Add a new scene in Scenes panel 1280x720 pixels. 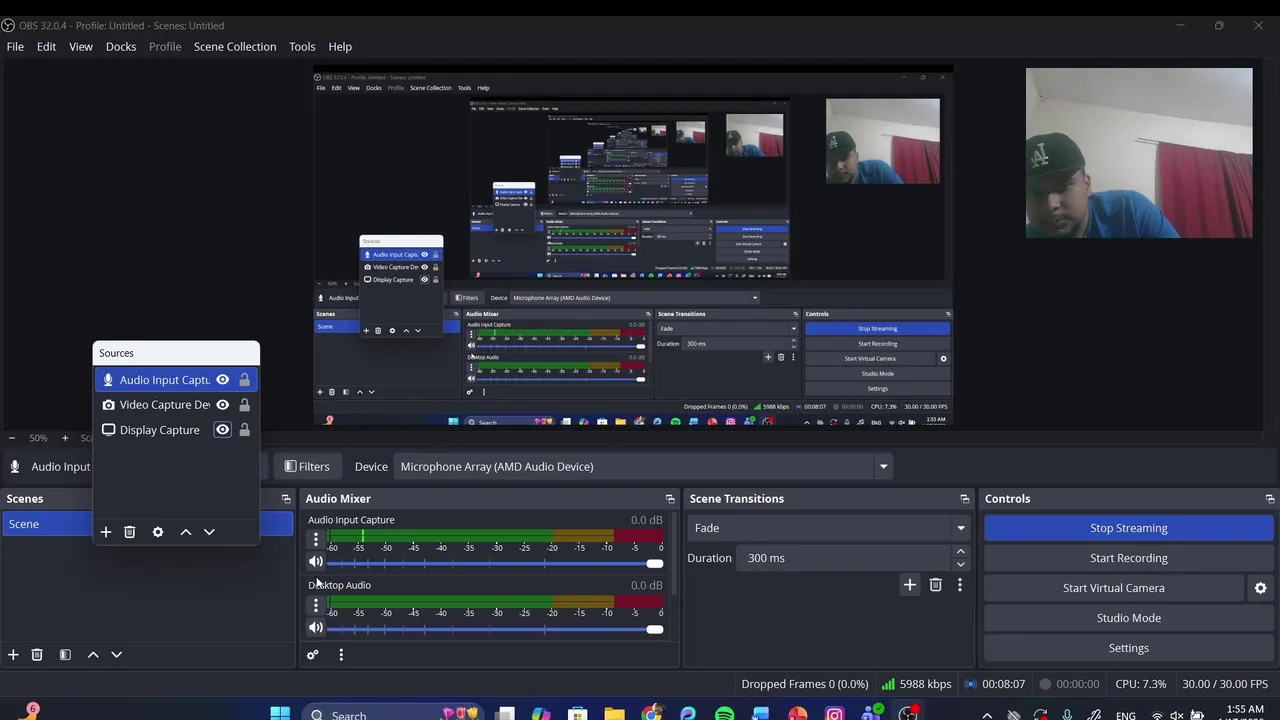(x=13, y=654)
